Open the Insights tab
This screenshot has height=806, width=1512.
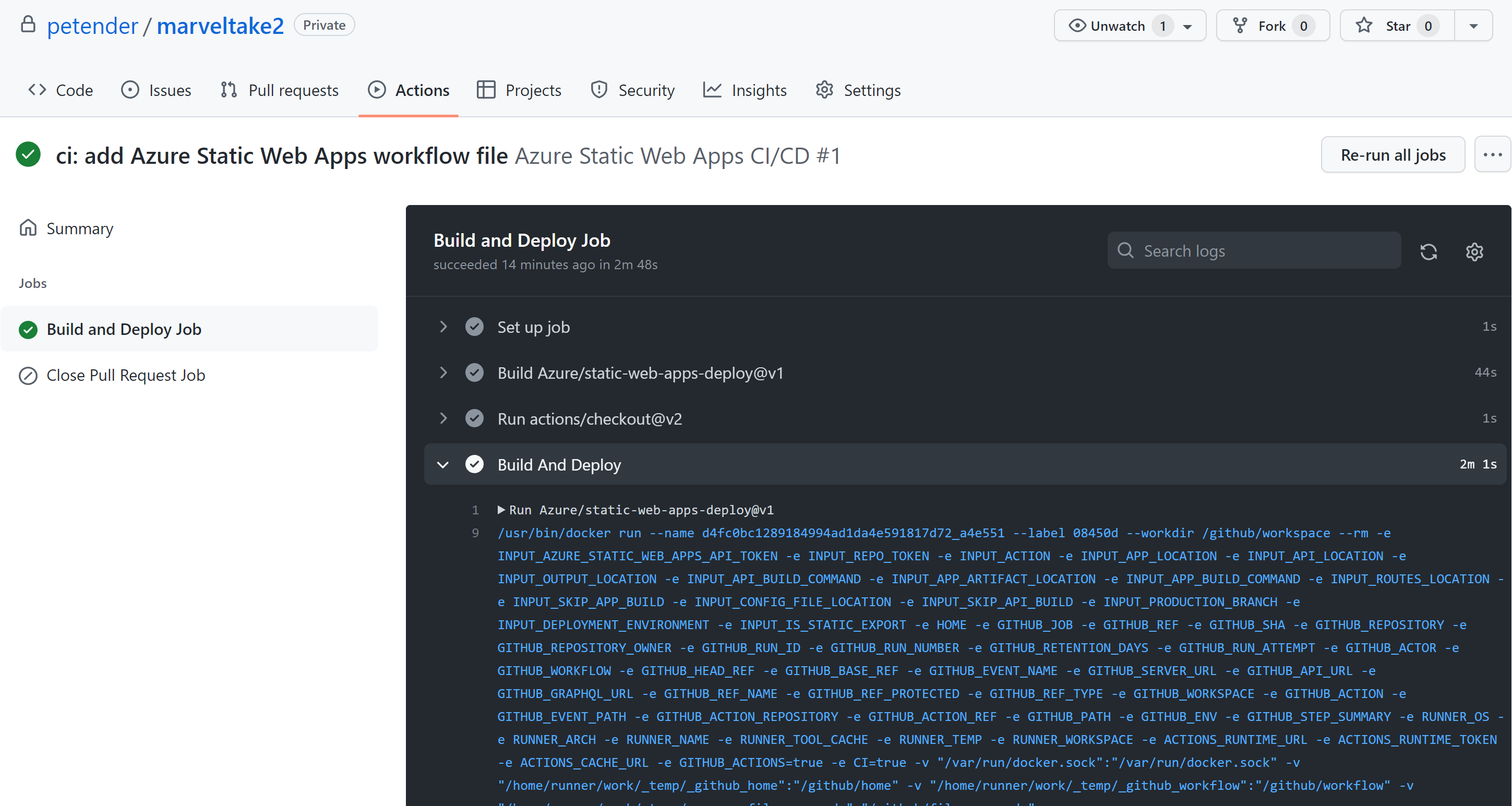(x=745, y=90)
